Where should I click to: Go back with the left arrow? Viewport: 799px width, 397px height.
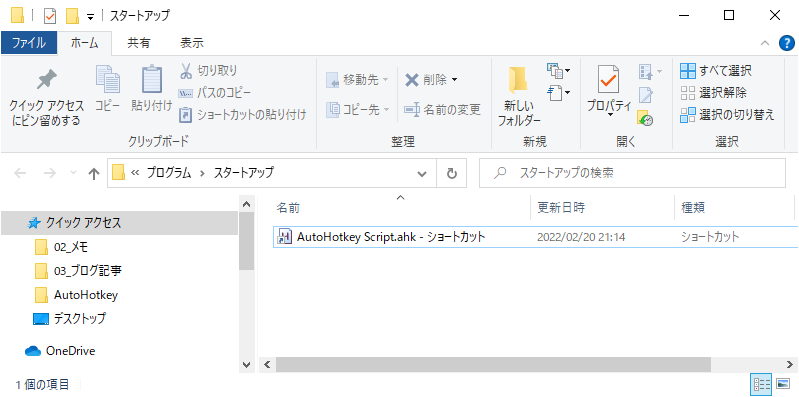tap(20, 174)
